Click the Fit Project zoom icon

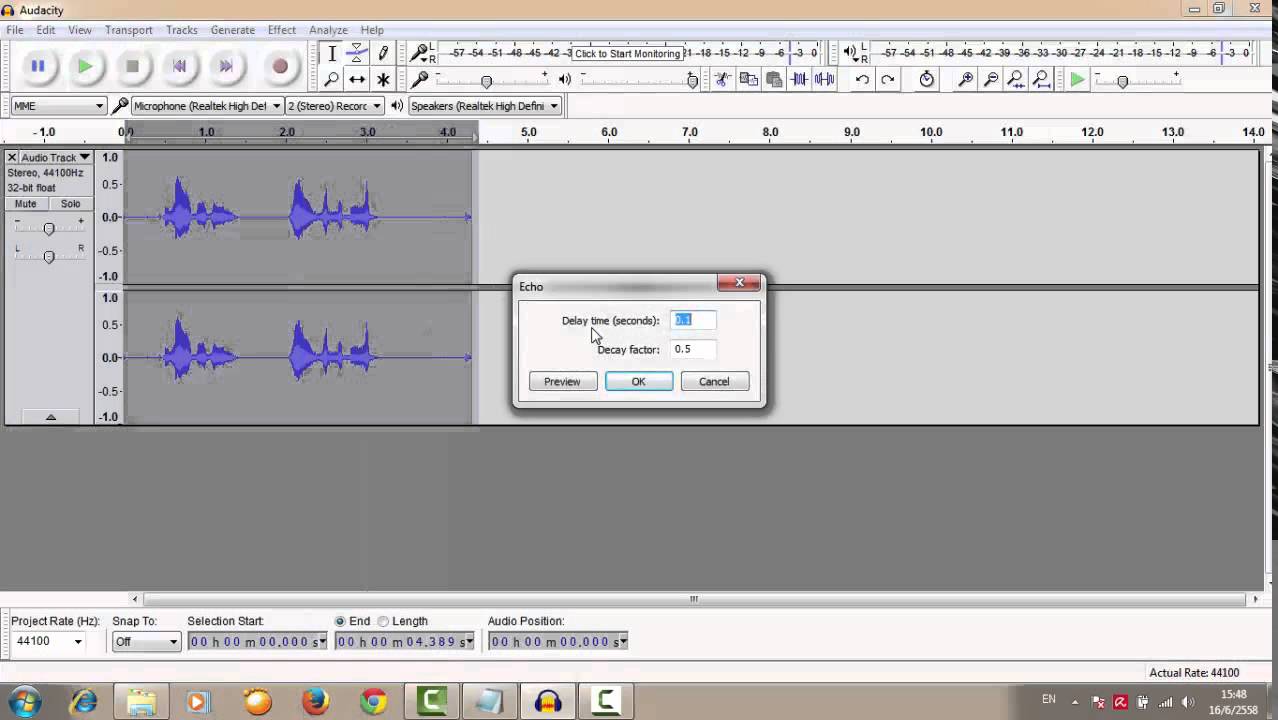pyautogui.click(x=1042, y=80)
